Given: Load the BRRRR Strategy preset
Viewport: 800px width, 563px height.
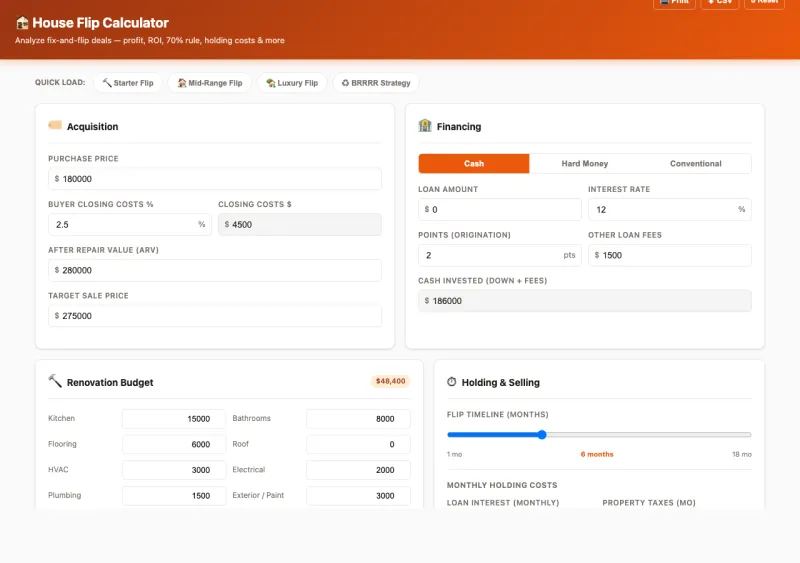Looking at the screenshot, I should pyautogui.click(x=376, y=83).
